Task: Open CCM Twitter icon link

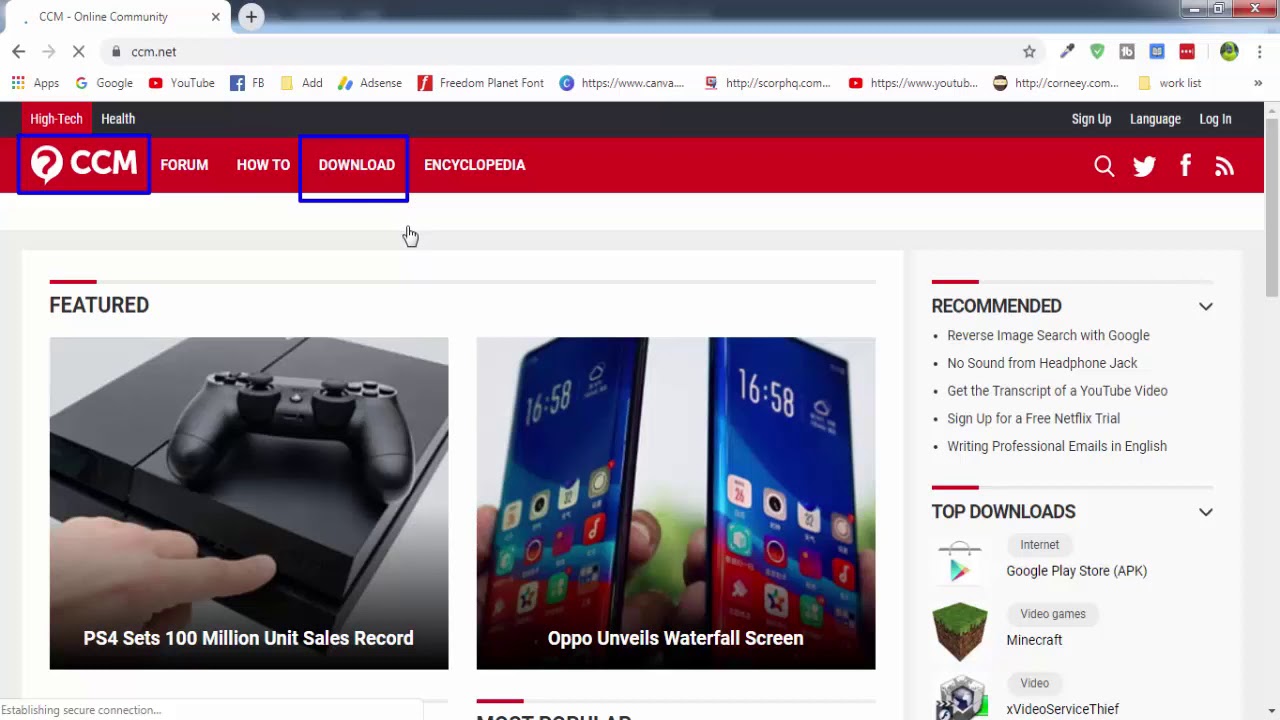Action: click(x=1145, y=166)
